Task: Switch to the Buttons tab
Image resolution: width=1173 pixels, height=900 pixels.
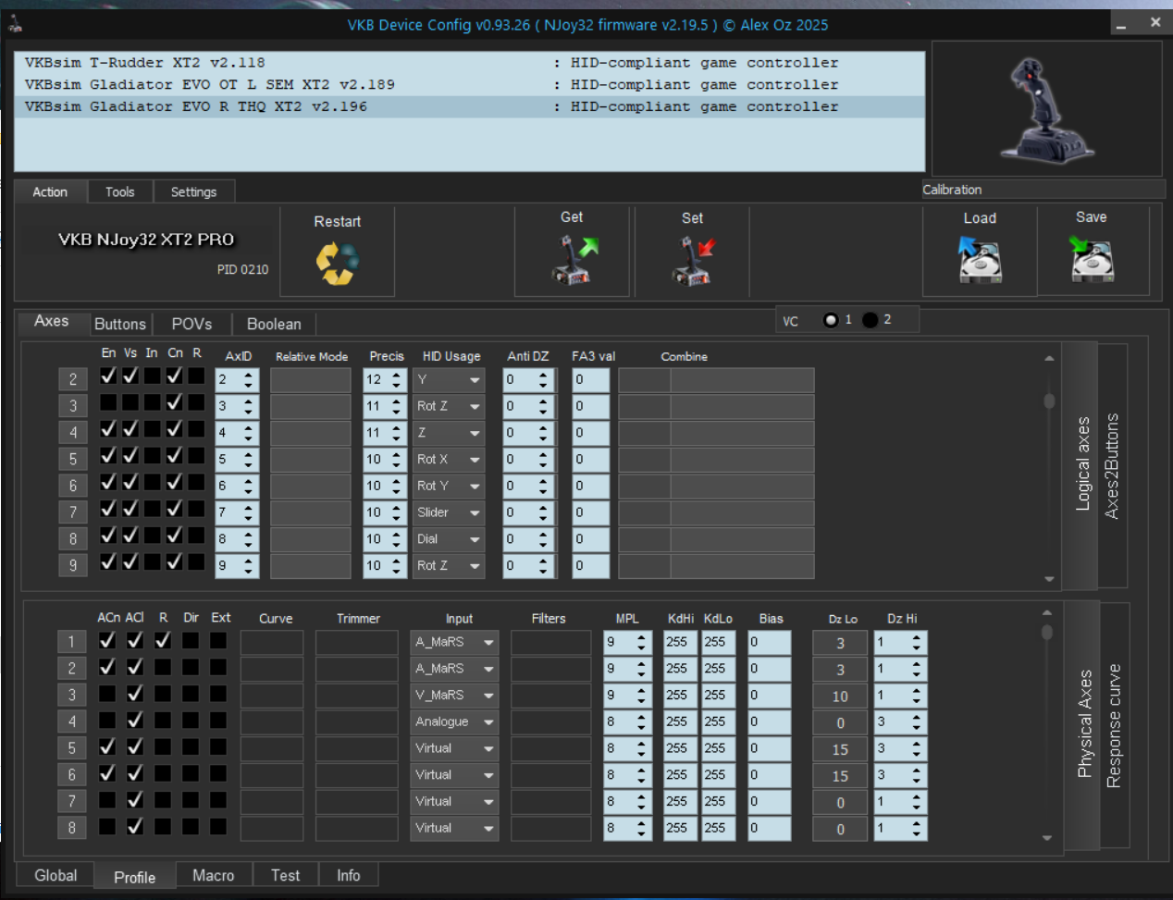Action: click(x=120, y=324)
